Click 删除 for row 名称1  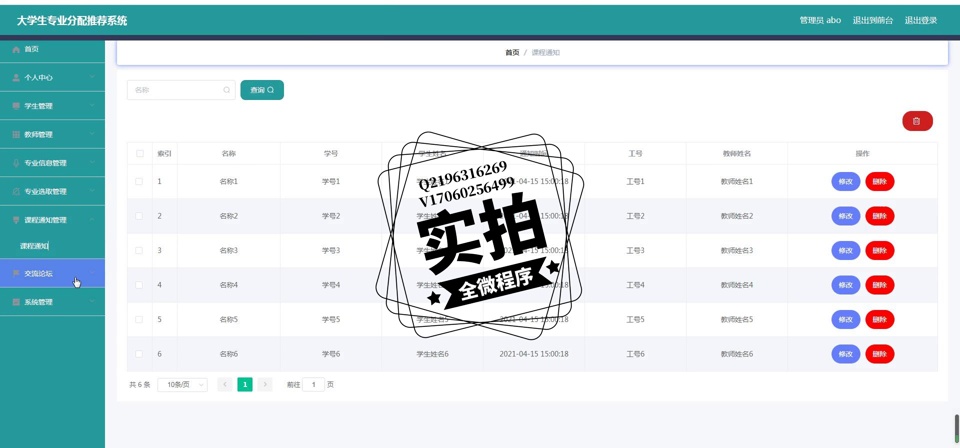coord(880,182)
